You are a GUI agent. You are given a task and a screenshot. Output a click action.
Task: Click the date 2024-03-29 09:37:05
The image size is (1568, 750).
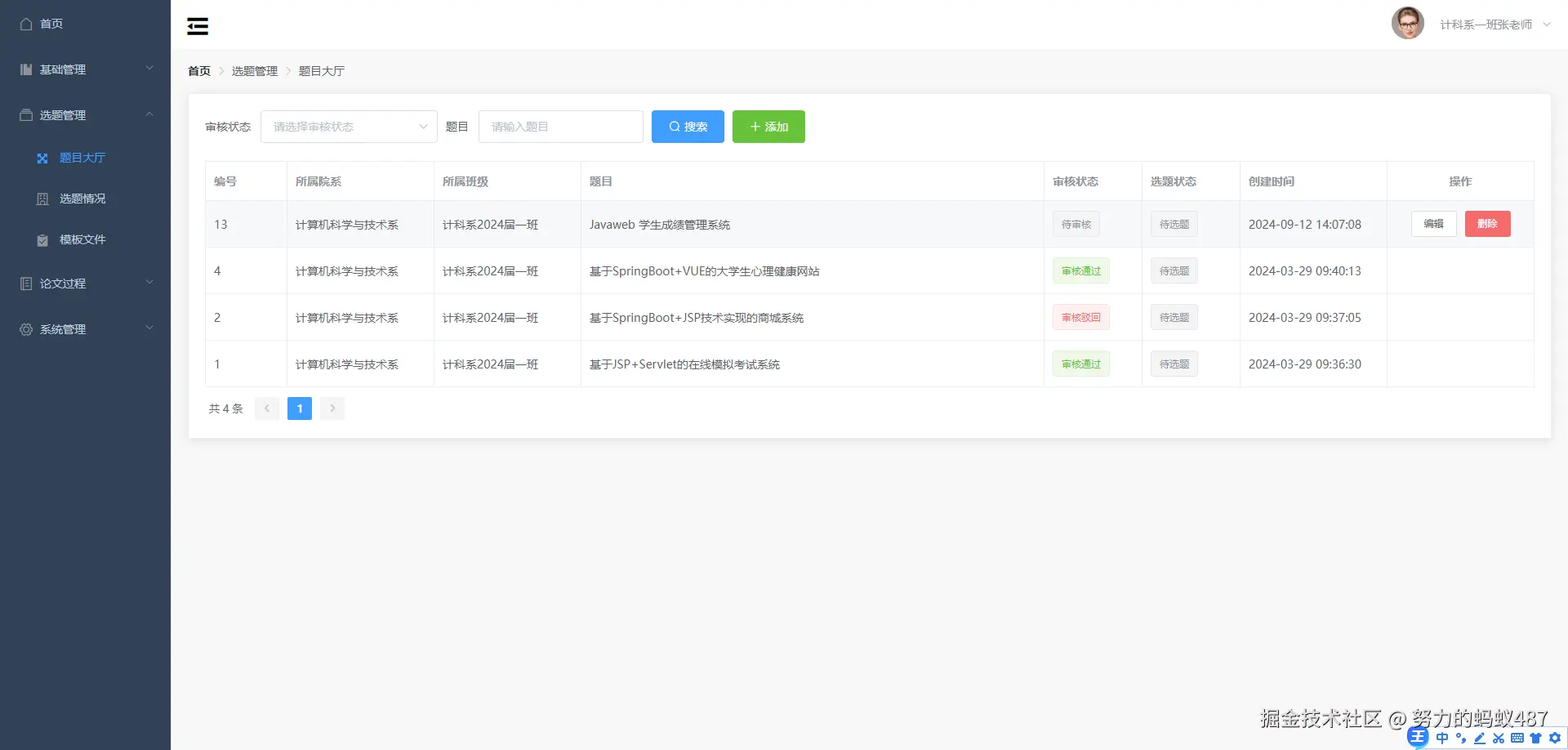tap(1305, 318)
